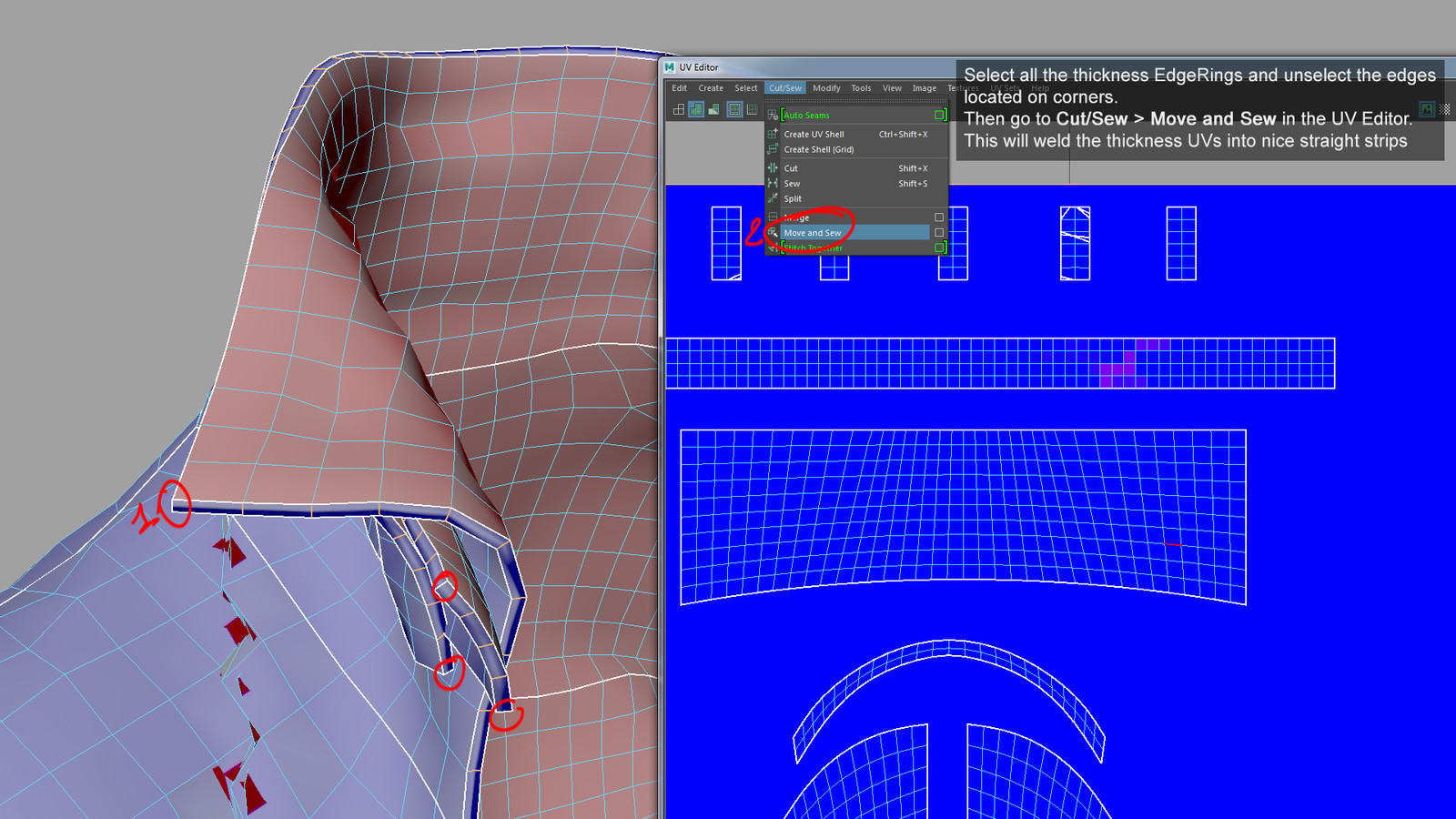Toggle wireframe display icon in UV Editor toolbar
Viewport: 1456px width, 819px height.
679,109
